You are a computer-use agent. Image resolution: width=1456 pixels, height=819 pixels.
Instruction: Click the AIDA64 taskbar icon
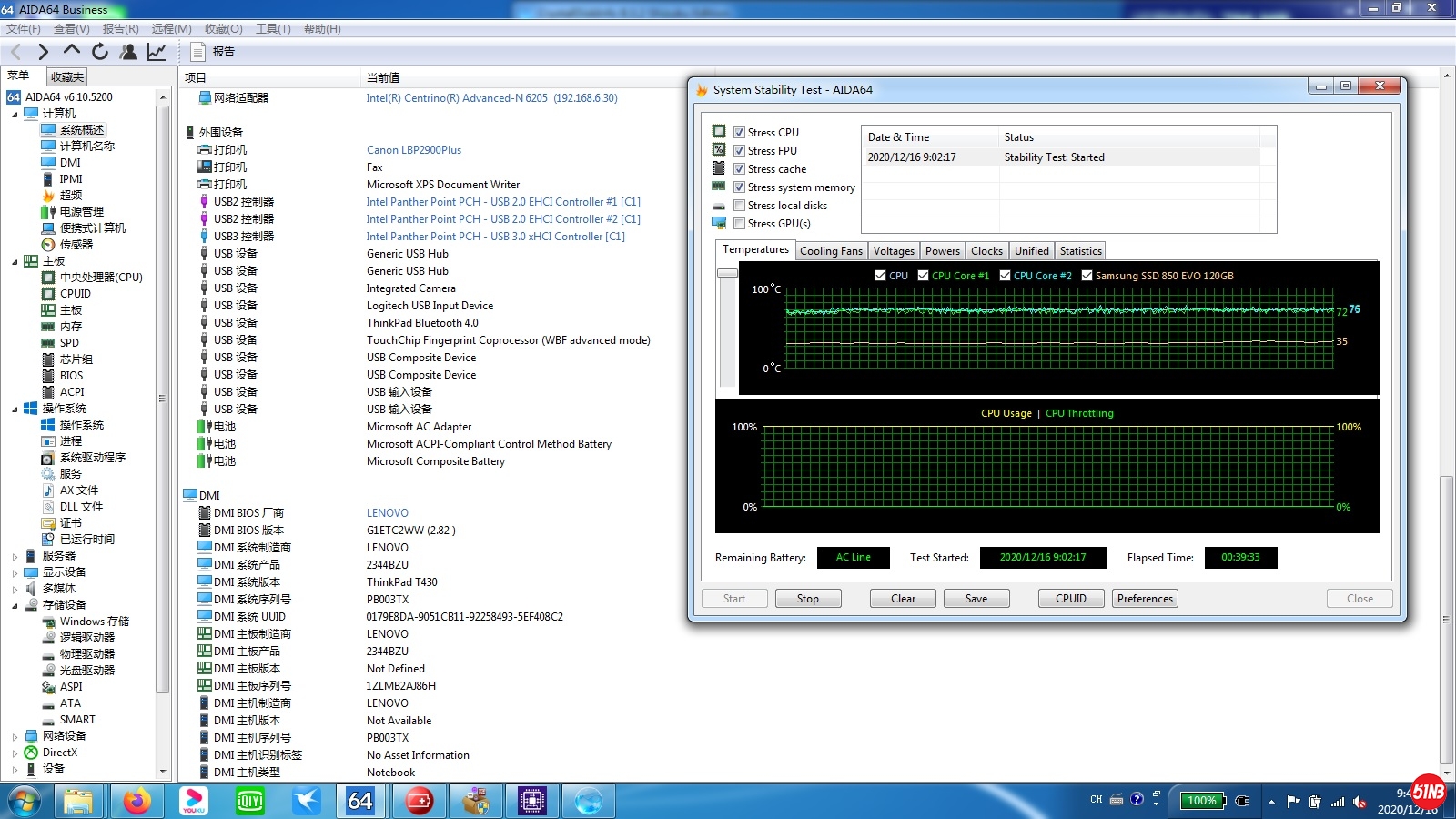[360, 801]
